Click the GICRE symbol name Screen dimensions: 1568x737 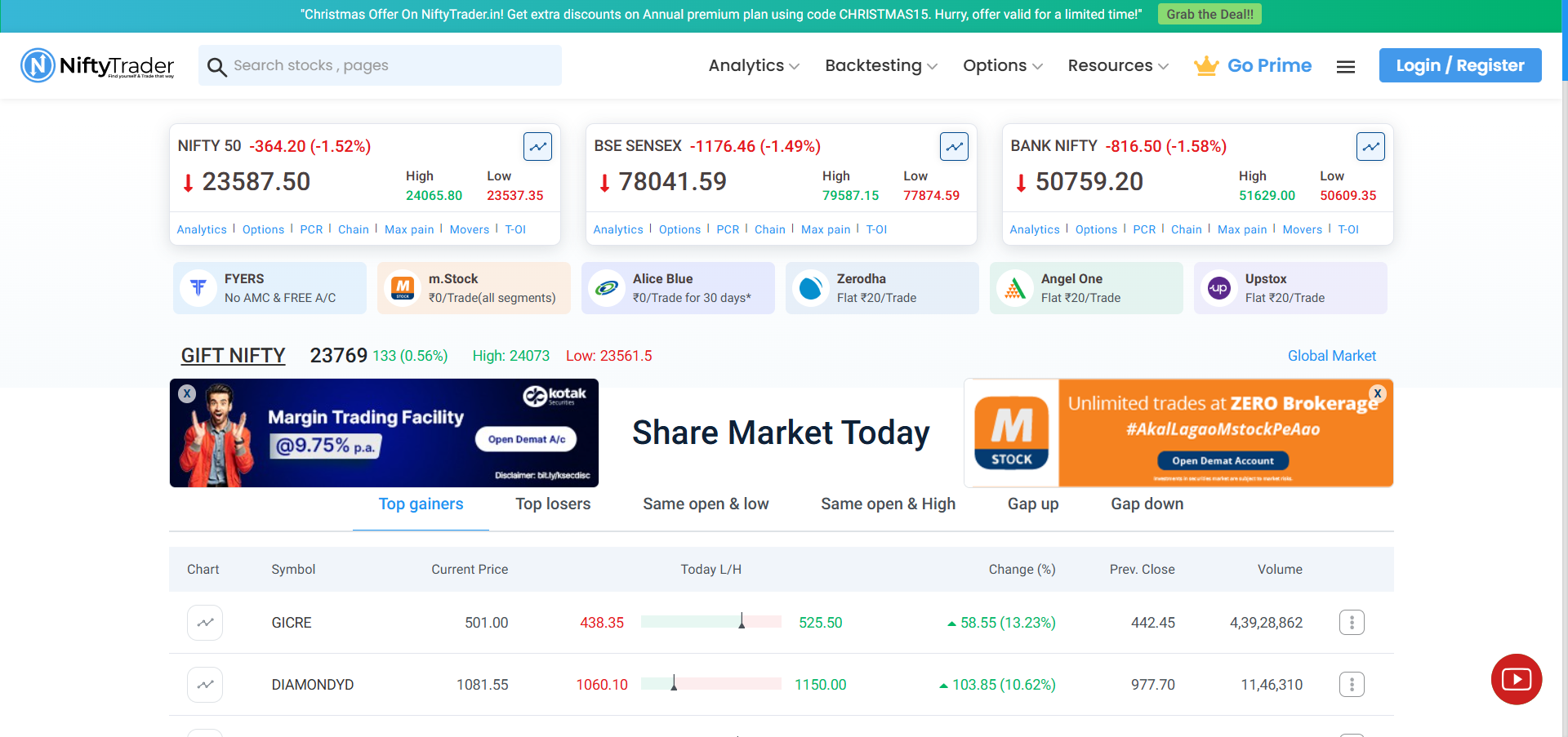point(292,623)
